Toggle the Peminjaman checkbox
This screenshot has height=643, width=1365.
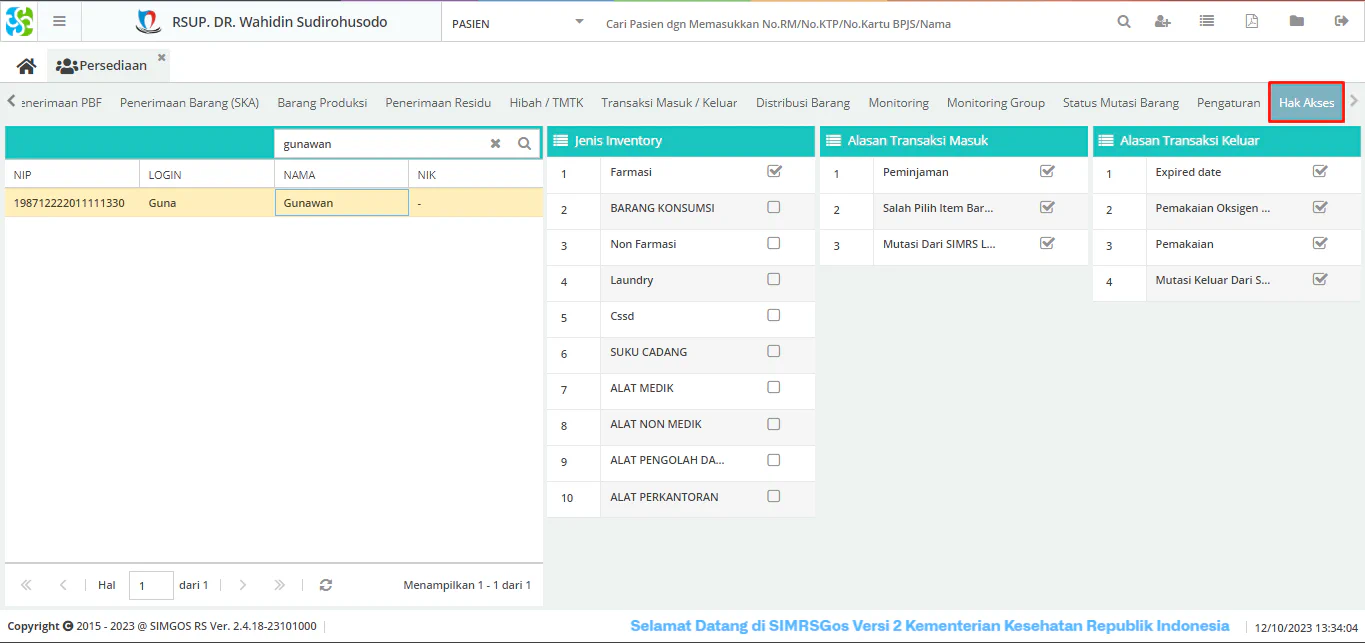pos(1047,171)
